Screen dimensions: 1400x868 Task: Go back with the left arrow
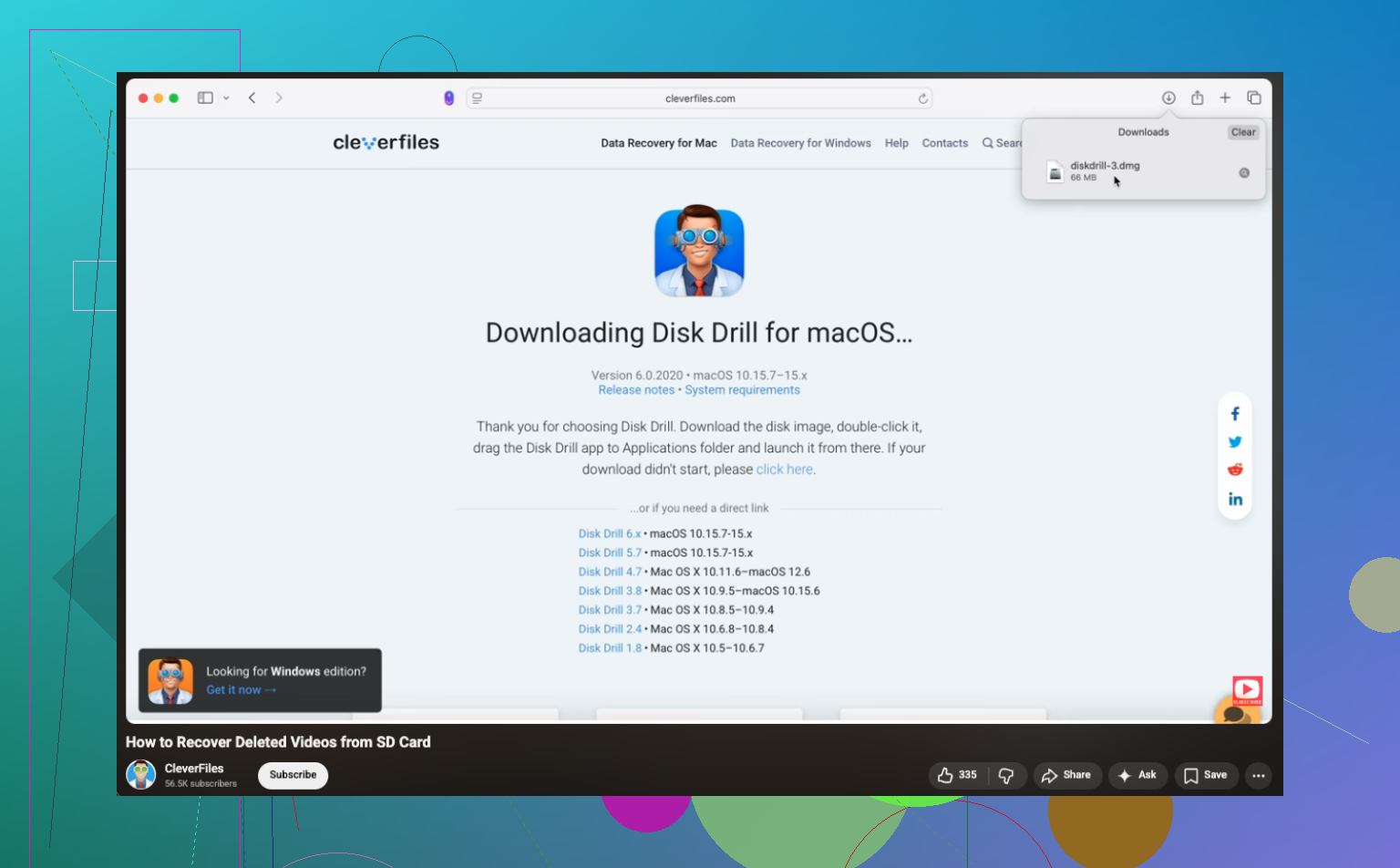click(252, 98)
